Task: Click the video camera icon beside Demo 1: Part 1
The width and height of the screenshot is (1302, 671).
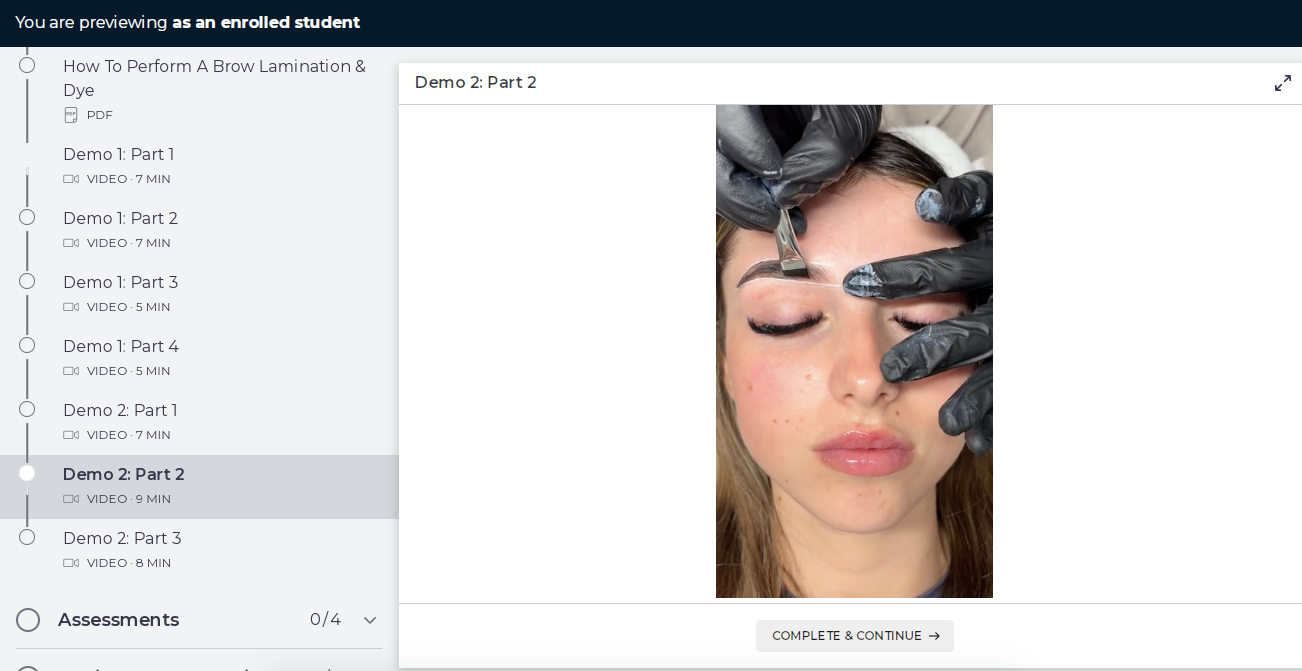Action: coord(71,179)
